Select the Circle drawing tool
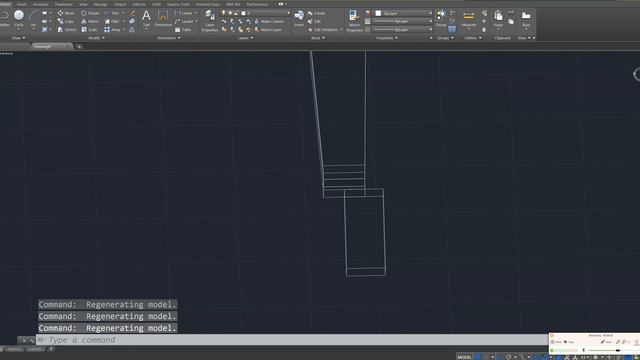The width and height of the screenshot is (640, 360). [x=19, y=18]
